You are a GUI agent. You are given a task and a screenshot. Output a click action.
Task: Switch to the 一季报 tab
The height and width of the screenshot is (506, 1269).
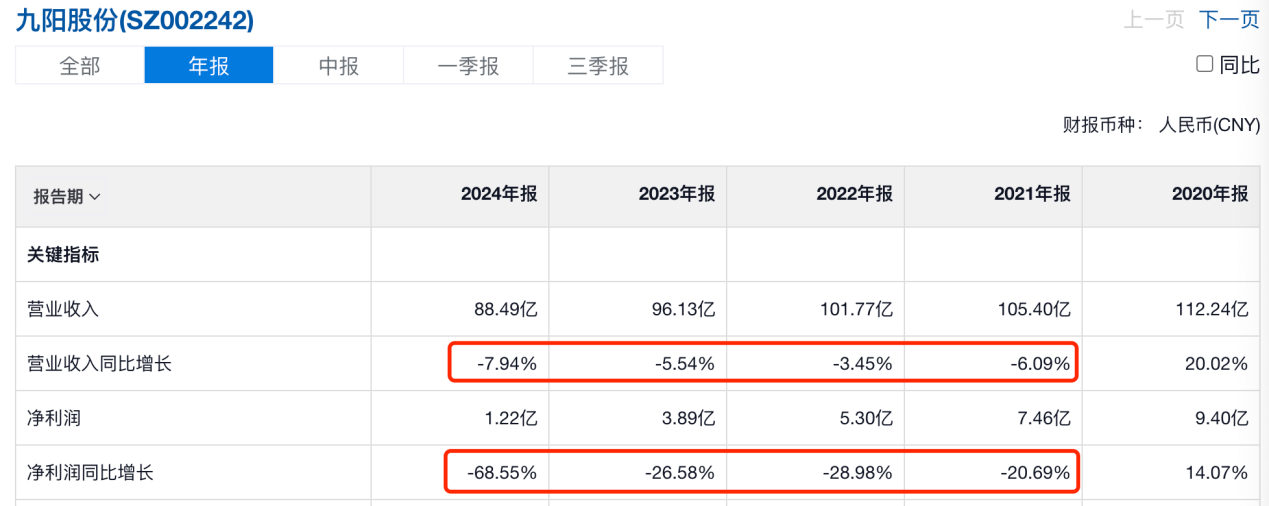[x=468, y=66]
